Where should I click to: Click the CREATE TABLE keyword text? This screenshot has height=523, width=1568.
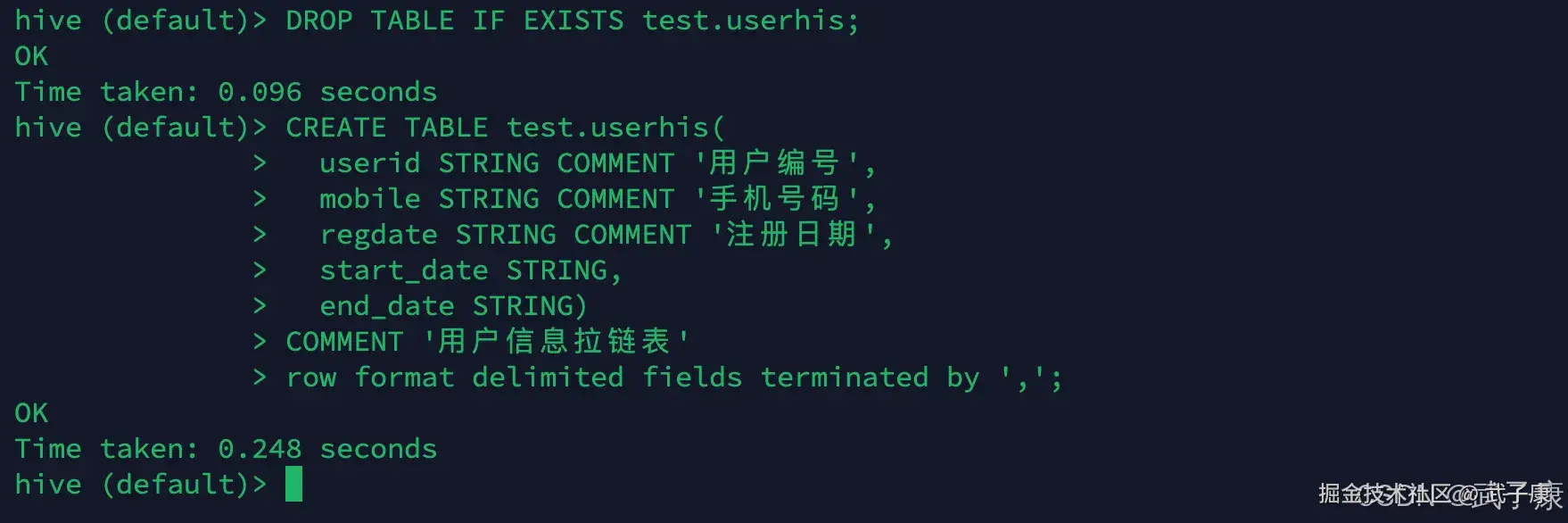click(386, 128)
